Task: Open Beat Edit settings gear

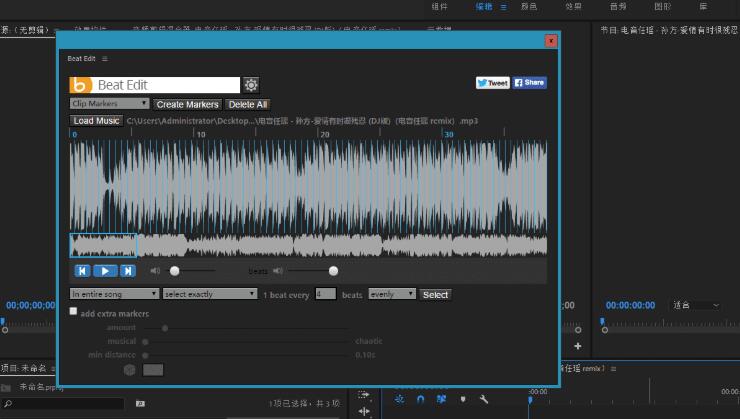Action: (x=251, y=85)
